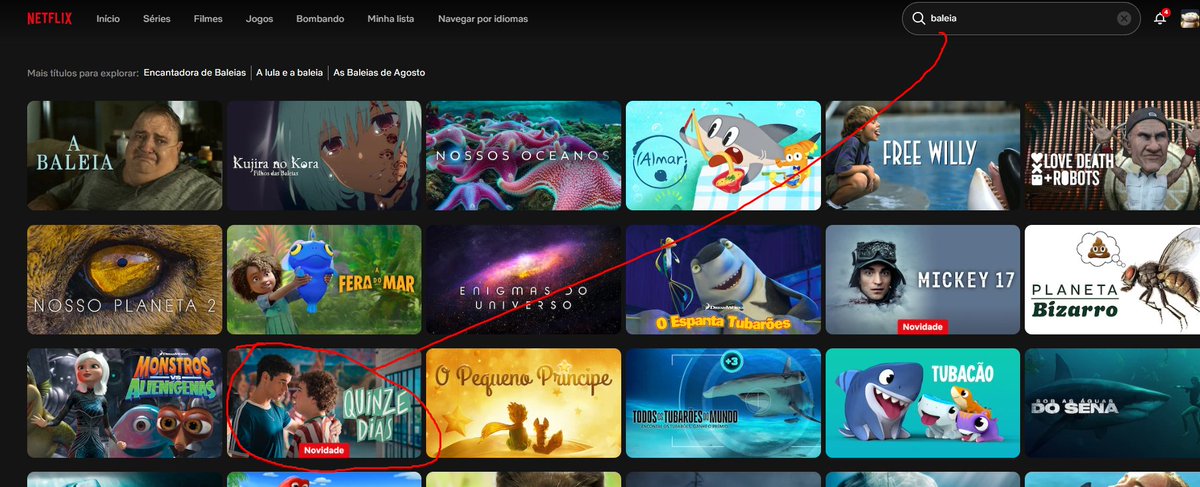Open the Nossos Oceanos title card
The width and height of the screenshot is (1200, 487).
click(x=523, y=155)
